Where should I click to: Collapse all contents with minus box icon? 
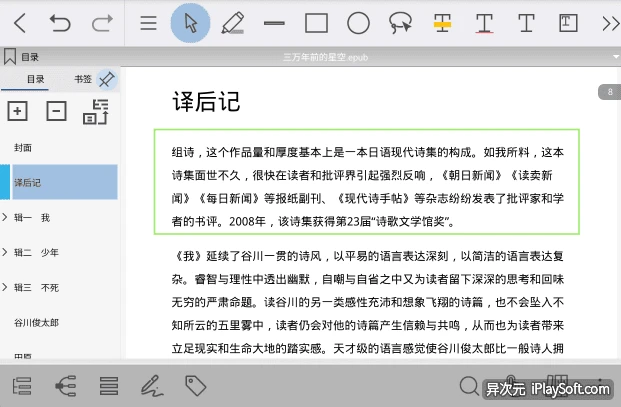[56, 111]
